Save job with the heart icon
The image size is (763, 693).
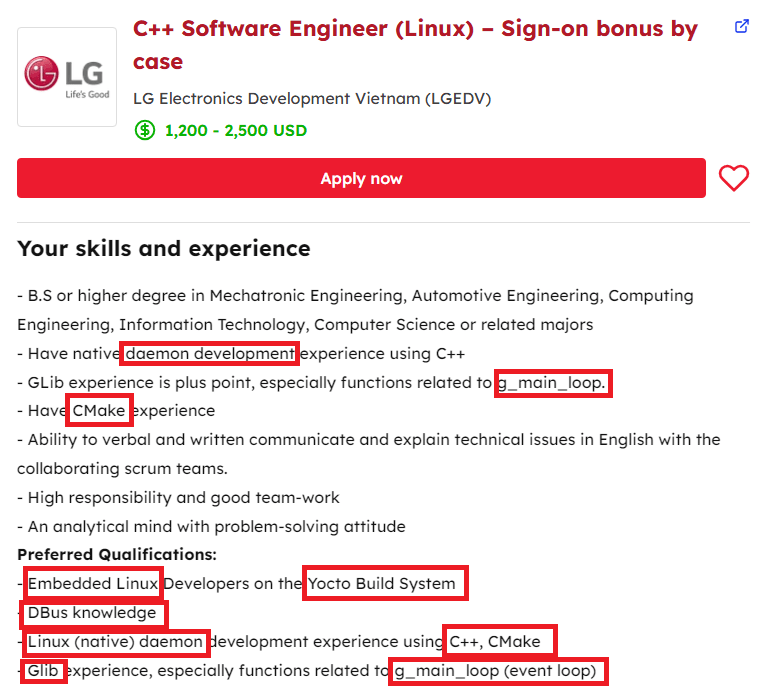pos(734,179)
